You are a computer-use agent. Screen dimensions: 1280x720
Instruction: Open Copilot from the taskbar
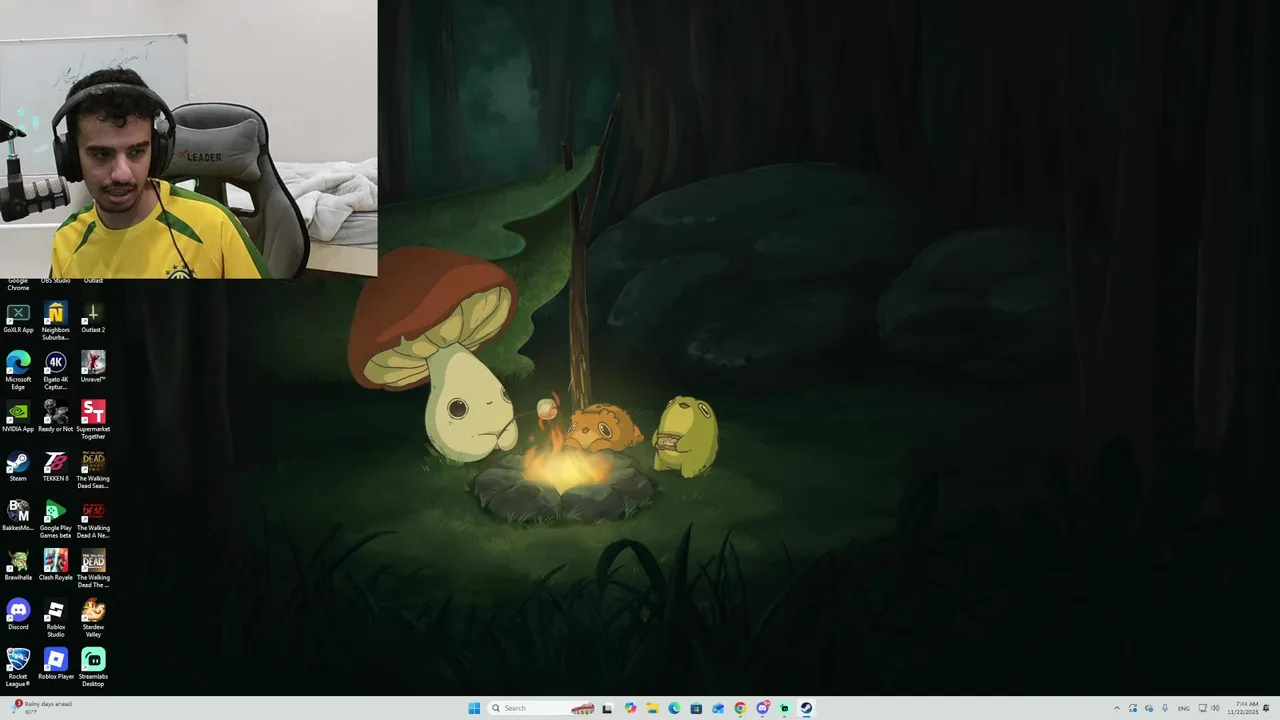click(x=630, y=708)
